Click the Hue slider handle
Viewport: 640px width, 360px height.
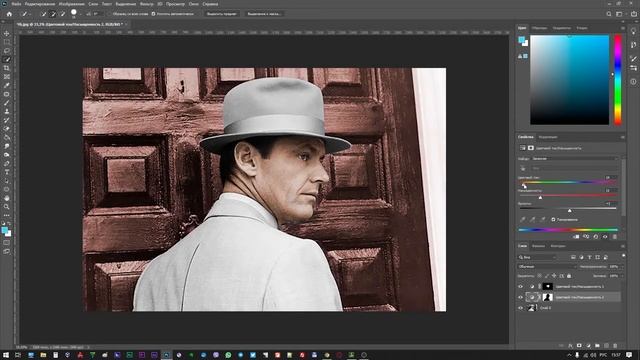tap(524, 186)
